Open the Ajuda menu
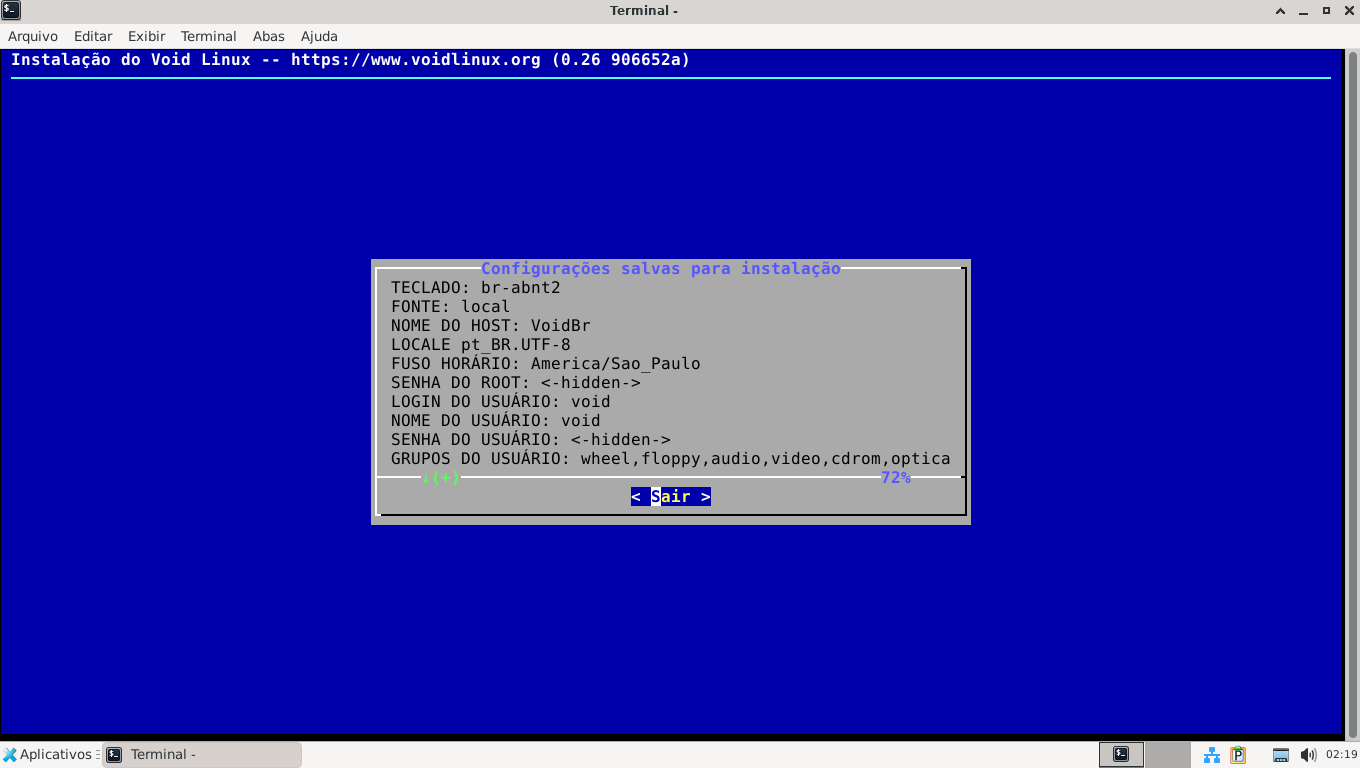The image size is (1360, 768). click(x=319, y=36)
